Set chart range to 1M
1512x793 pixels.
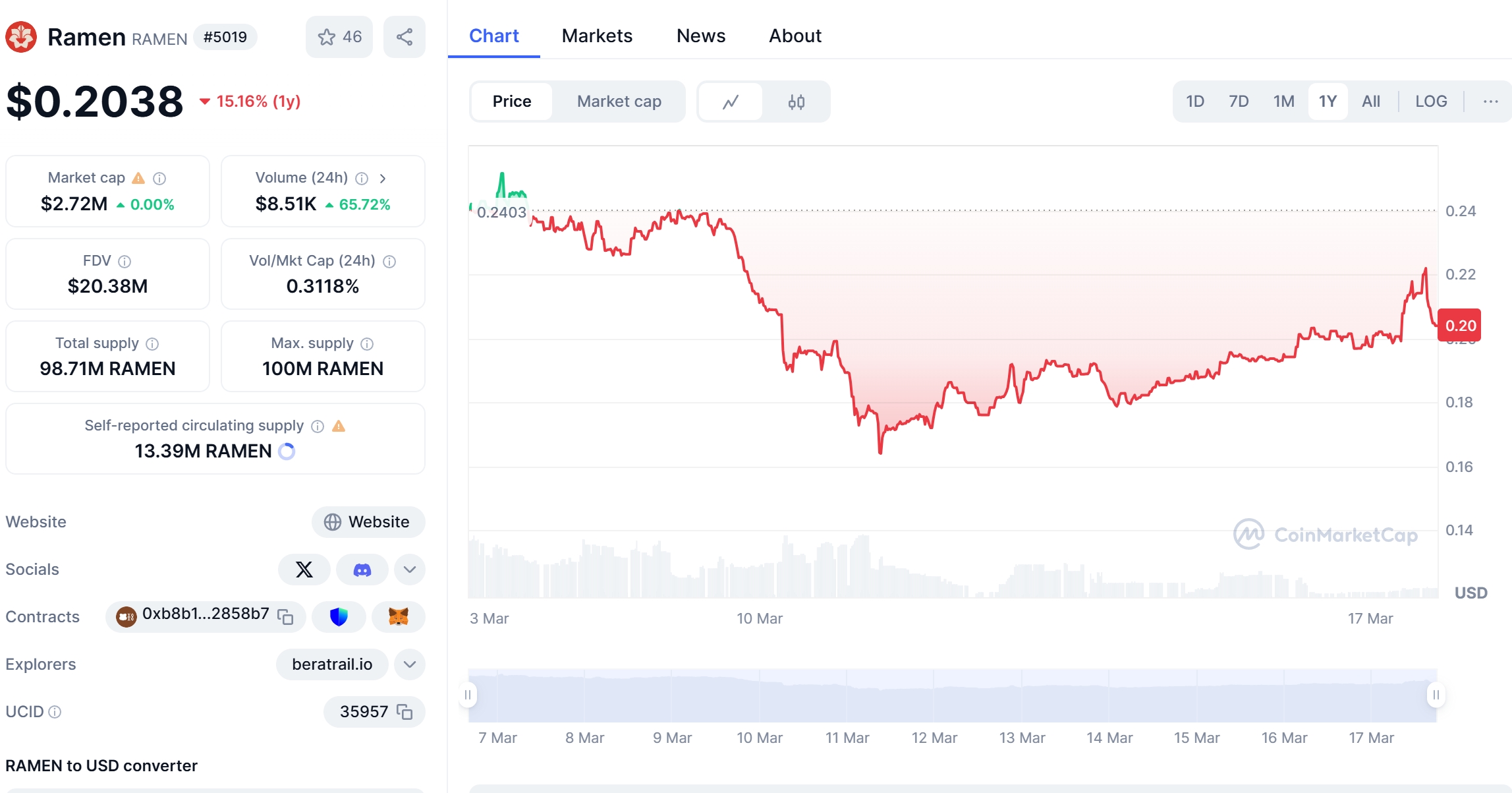pos(1283,102)
